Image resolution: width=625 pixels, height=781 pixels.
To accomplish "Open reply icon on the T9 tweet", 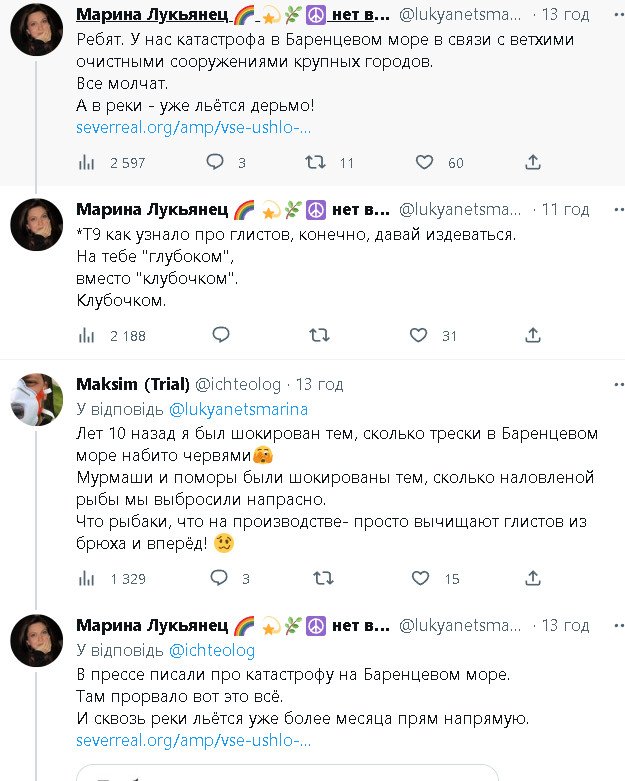I will point(220,335).
